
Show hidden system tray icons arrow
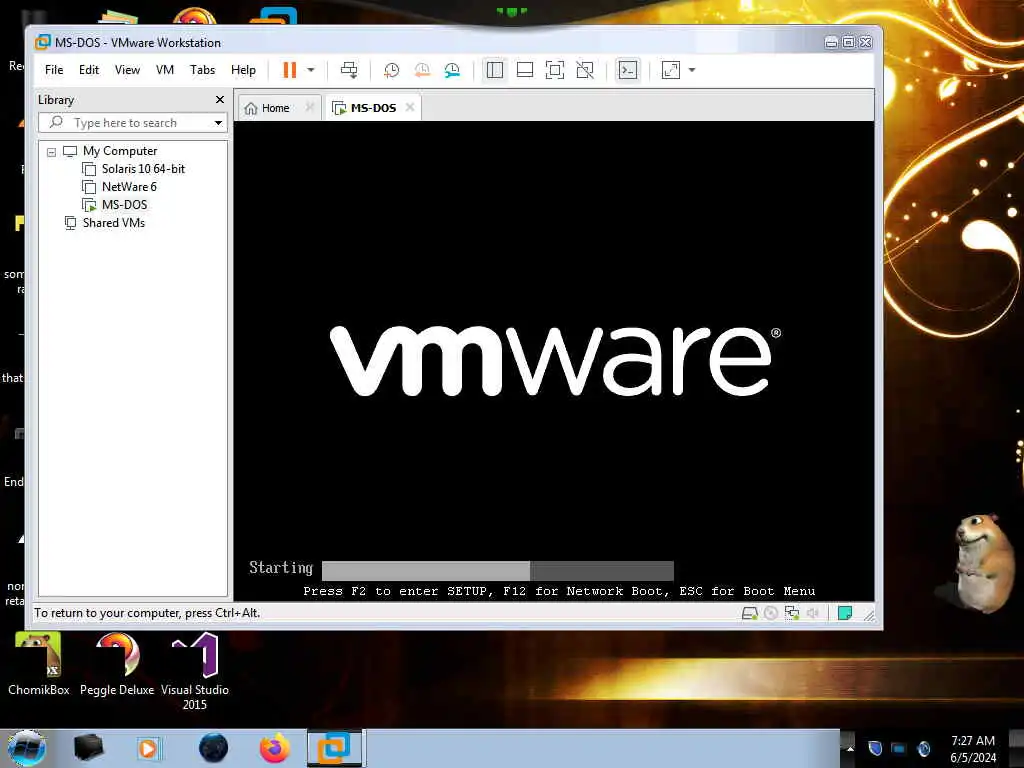coord(850,748)
